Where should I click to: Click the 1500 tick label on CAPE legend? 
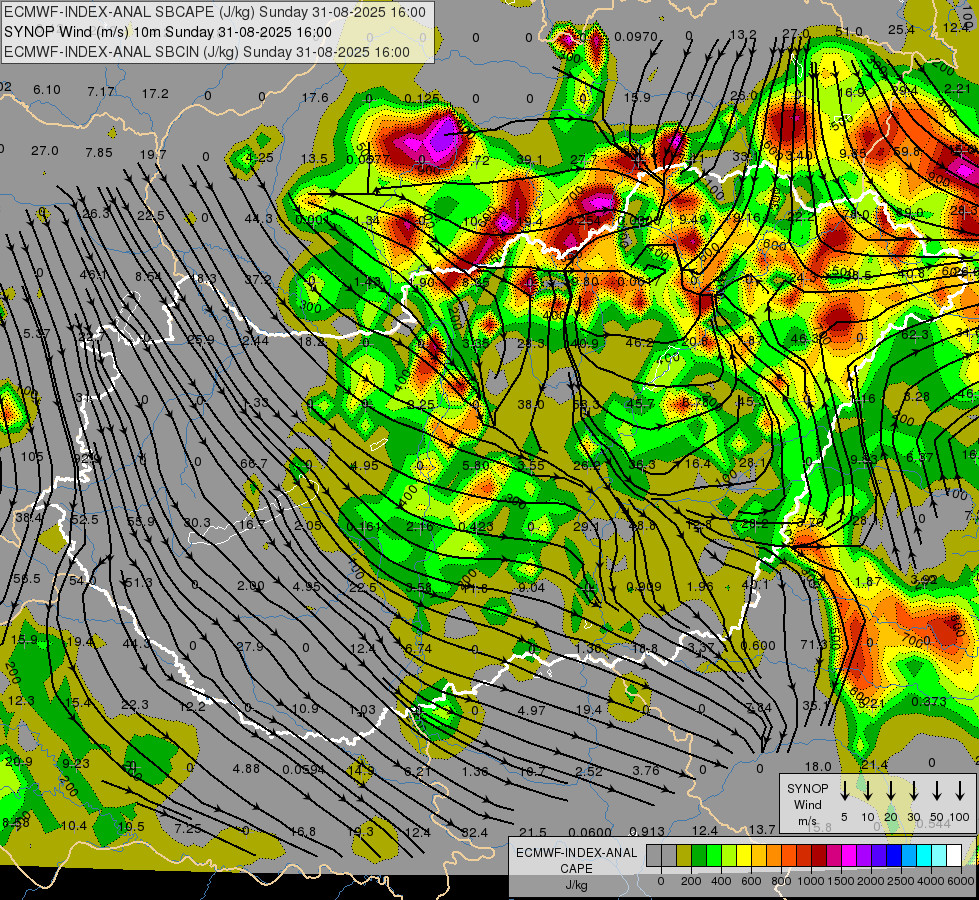(840, 881)
